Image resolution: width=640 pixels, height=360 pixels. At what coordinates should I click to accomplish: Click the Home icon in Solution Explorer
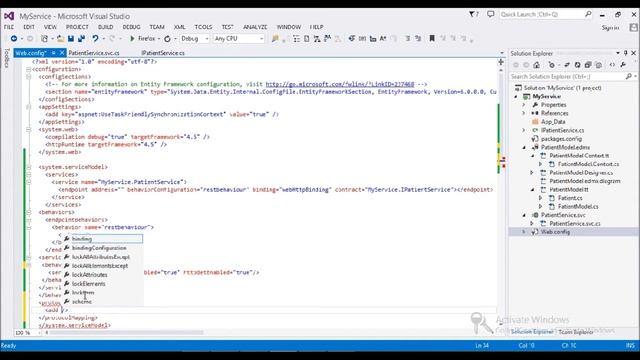[536, 65]
